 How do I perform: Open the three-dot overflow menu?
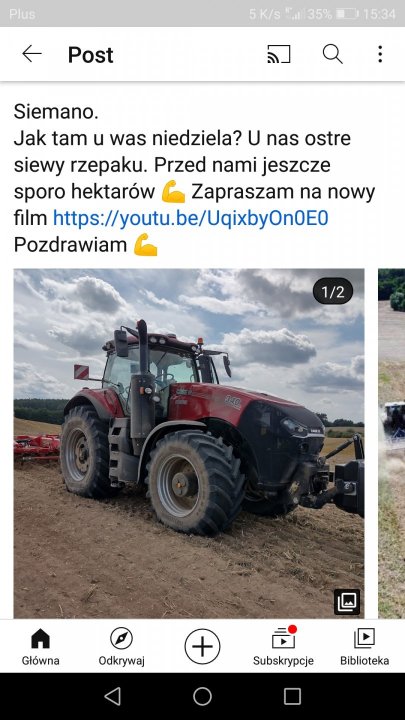point(380,54)
